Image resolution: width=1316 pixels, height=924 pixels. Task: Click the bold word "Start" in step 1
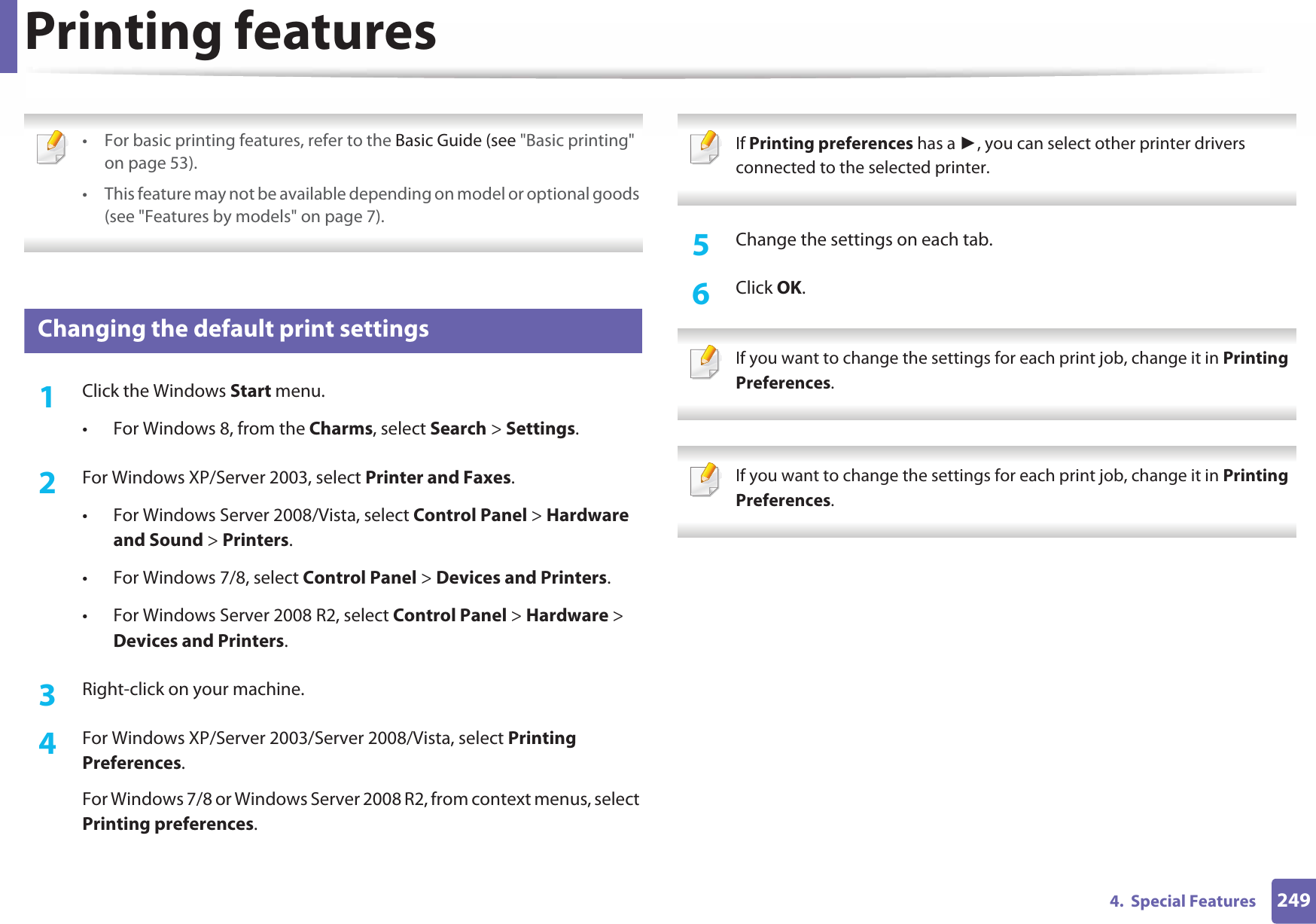pos(250,391)
